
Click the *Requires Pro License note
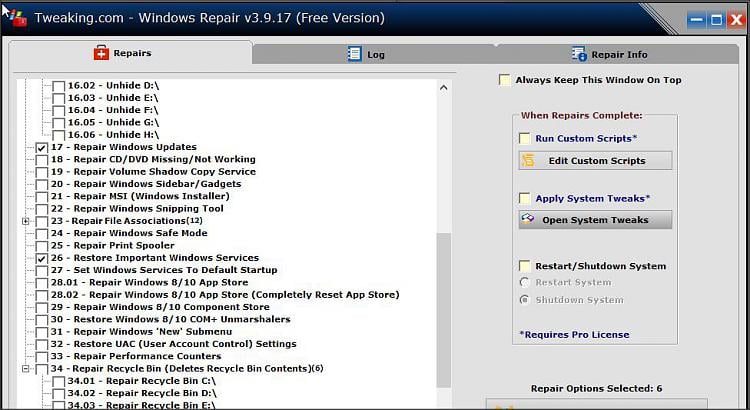point(574,335)
